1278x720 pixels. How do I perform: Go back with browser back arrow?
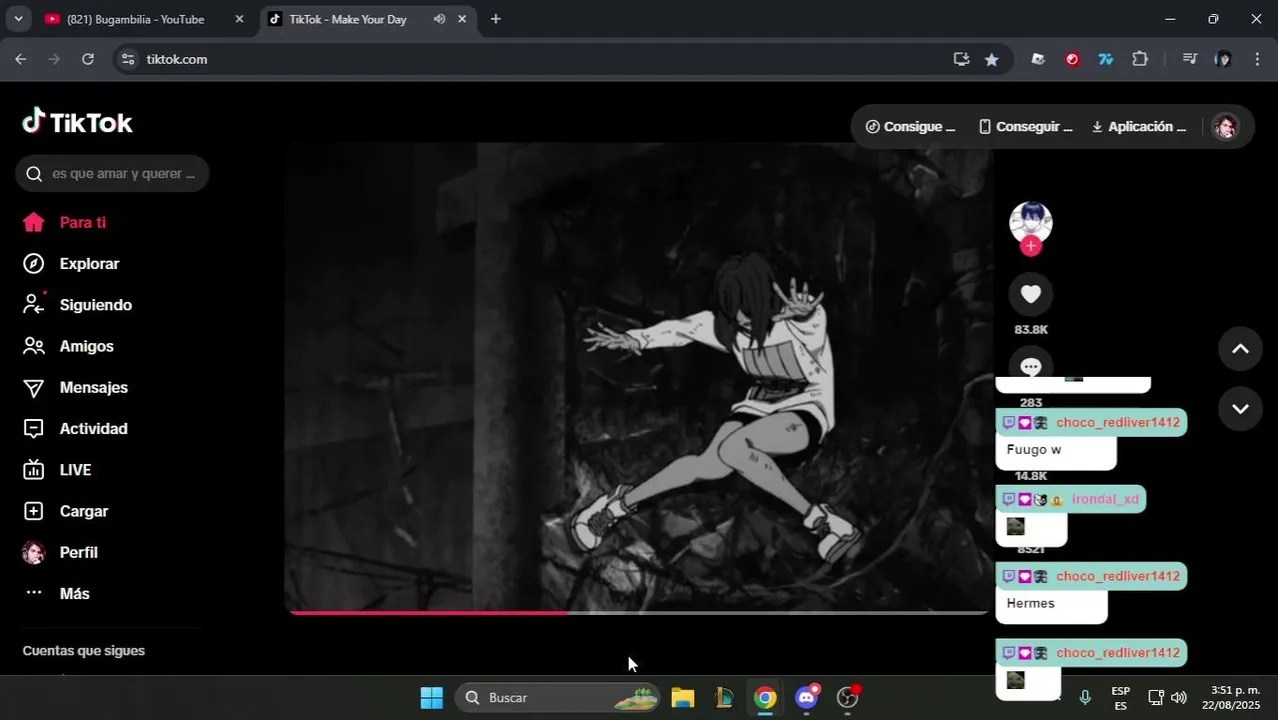pos(21,59)
